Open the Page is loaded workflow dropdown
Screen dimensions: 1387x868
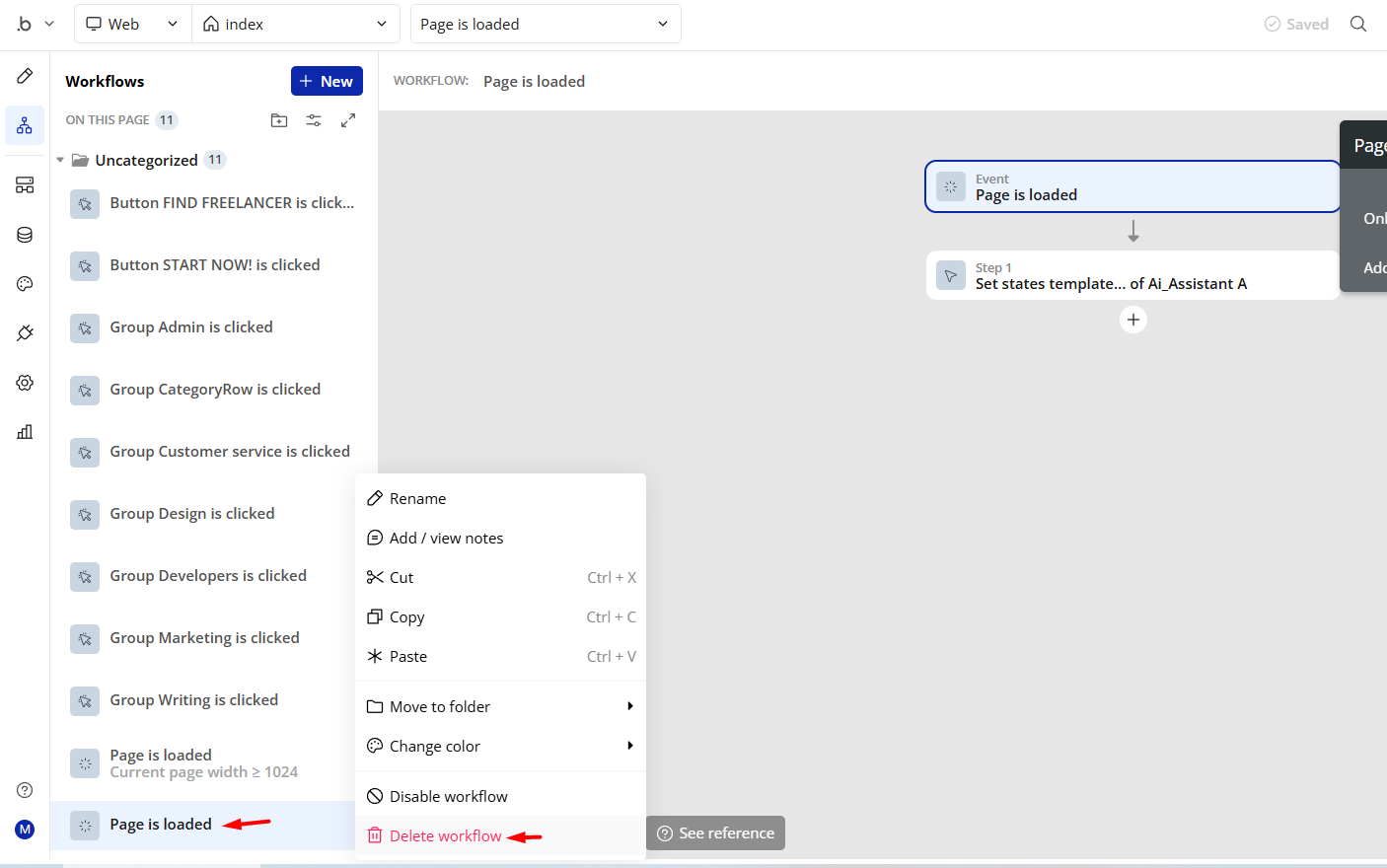click(545, 24)
